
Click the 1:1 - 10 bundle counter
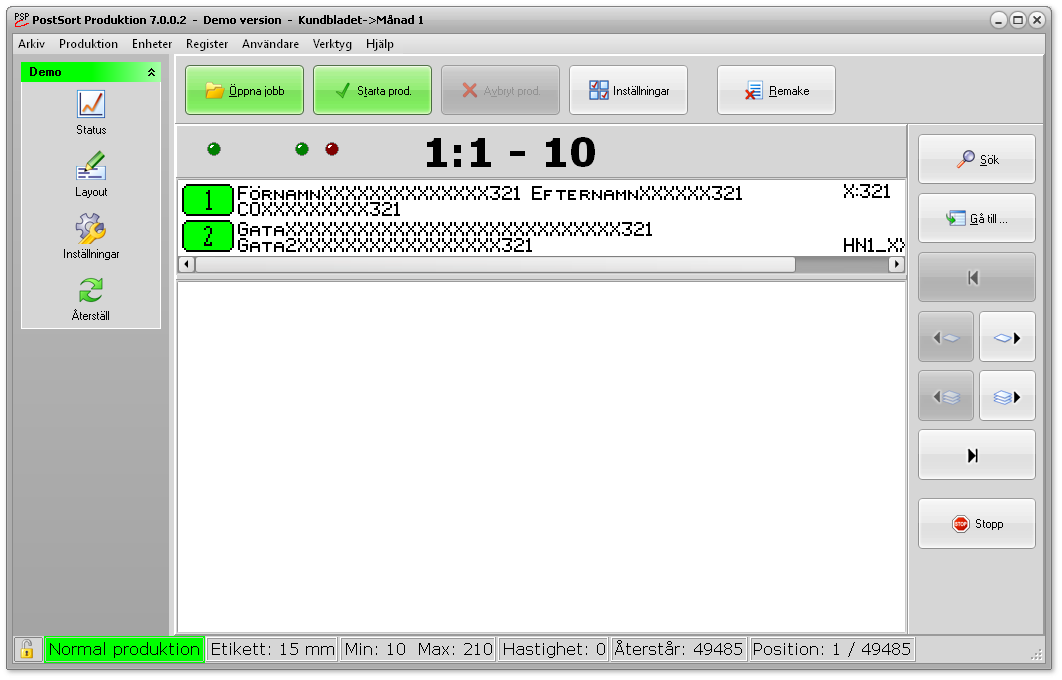coord(510,152)
